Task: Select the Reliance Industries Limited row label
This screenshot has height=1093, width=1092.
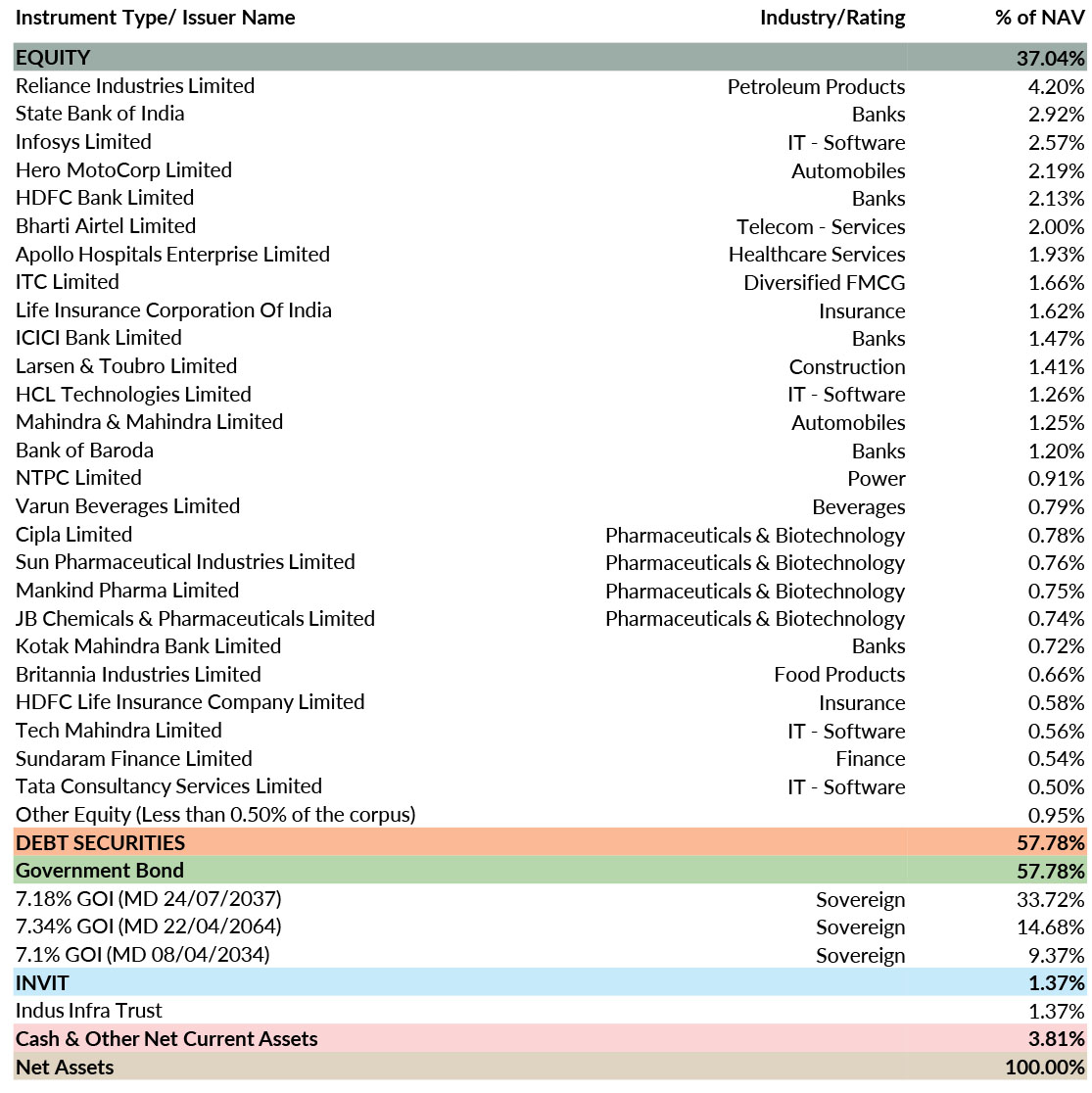Action: click(x=135, y=86)
